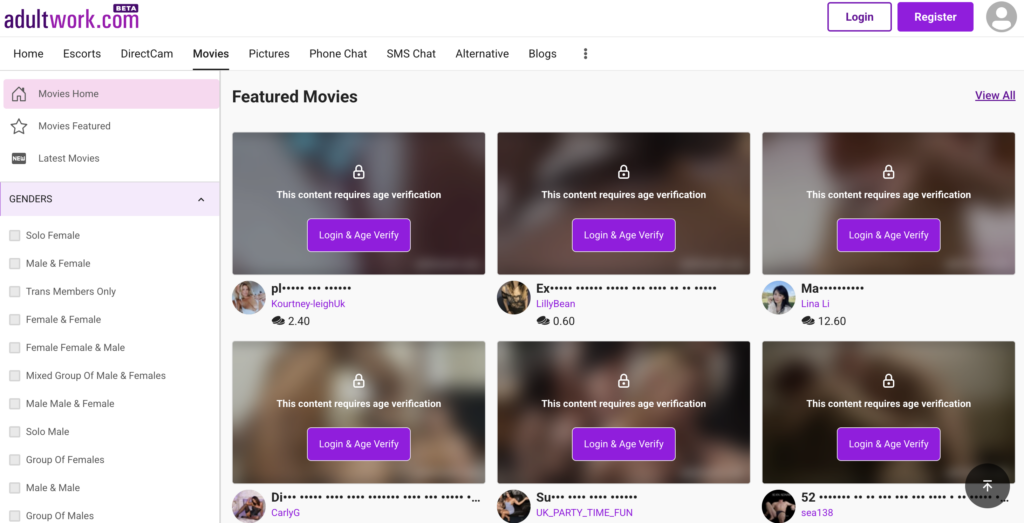1024x523 pixels.
Task: Open CarlyG profile name link
Action: (285, 513)
